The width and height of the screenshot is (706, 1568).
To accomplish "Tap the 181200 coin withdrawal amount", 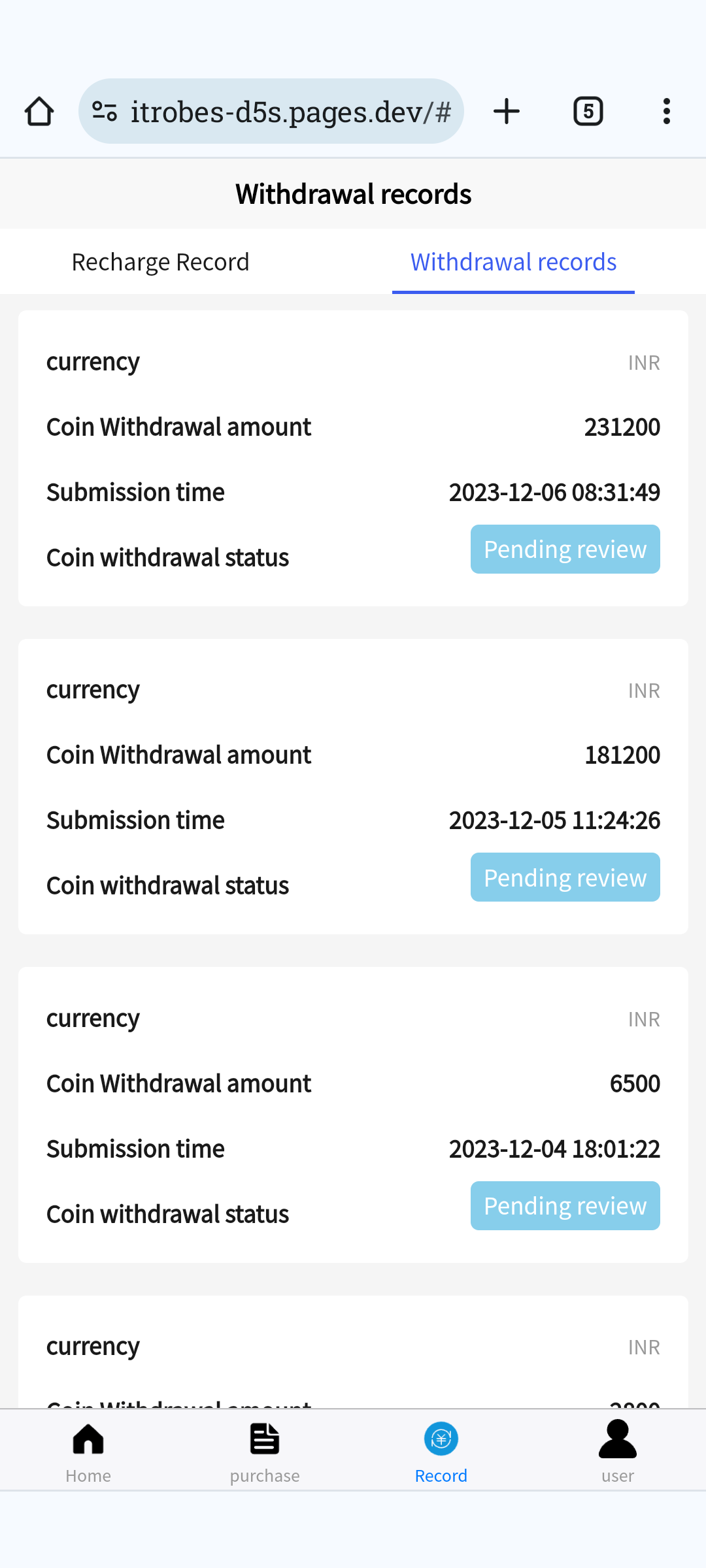I will [622, 755].
